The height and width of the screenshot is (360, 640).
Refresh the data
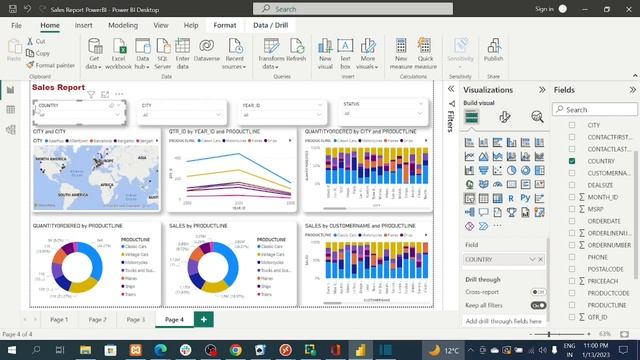point(296,50)
